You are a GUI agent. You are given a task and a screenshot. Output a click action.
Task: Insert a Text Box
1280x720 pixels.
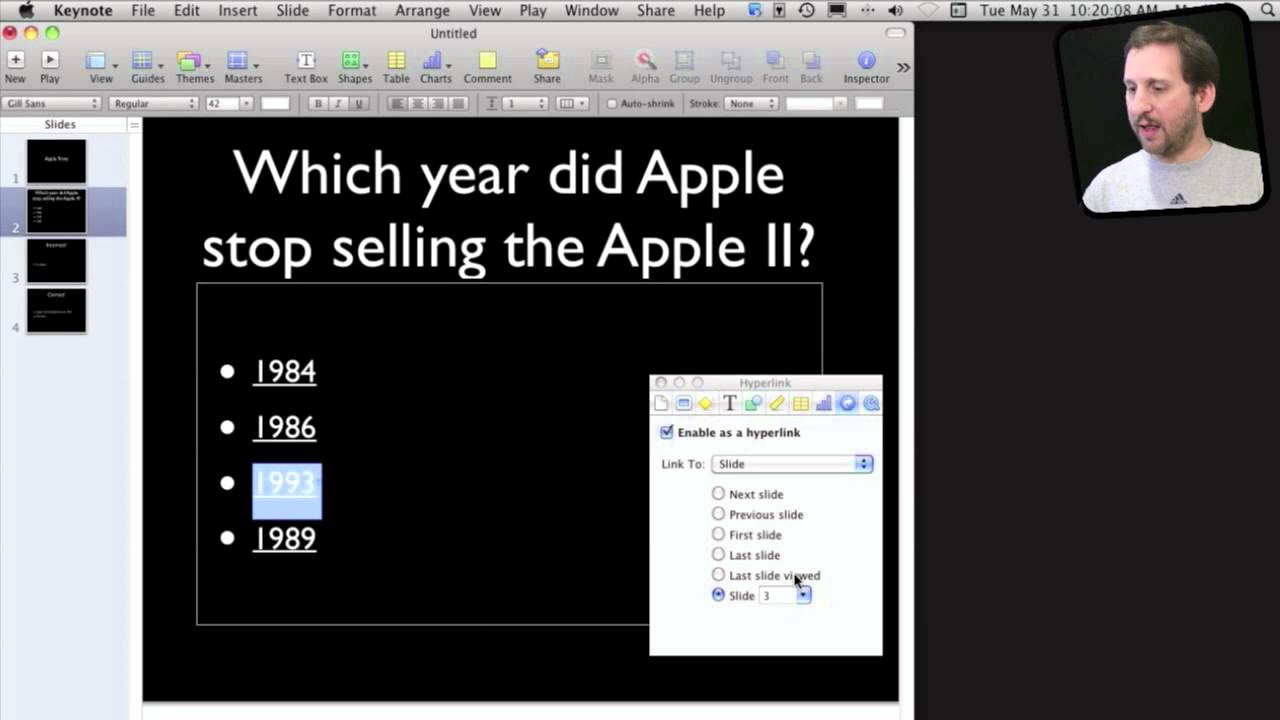click(306, 67)
